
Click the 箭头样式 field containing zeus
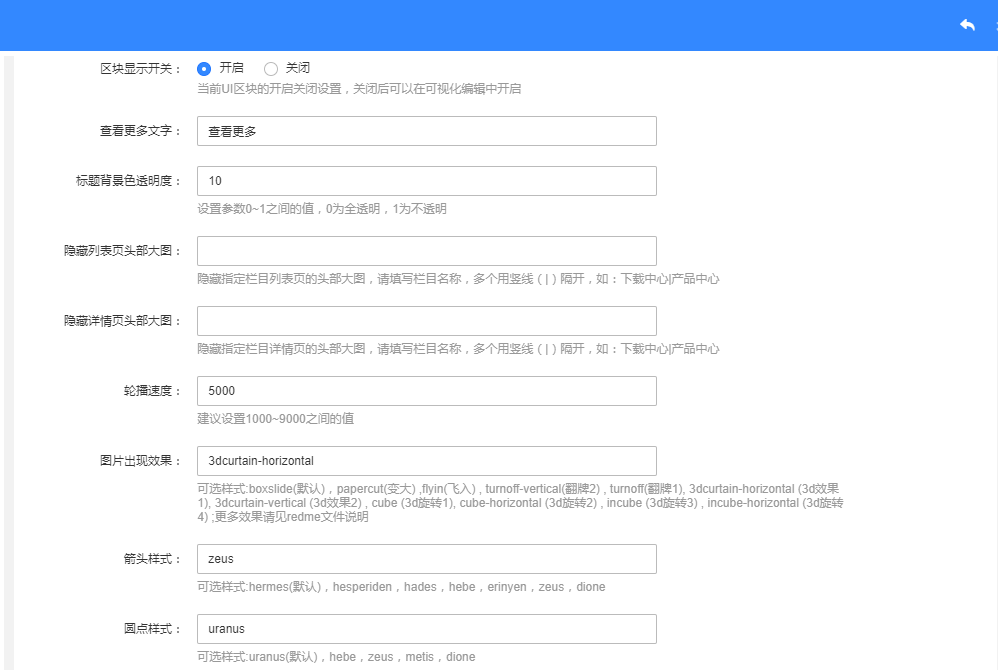[x=426, y=559]
